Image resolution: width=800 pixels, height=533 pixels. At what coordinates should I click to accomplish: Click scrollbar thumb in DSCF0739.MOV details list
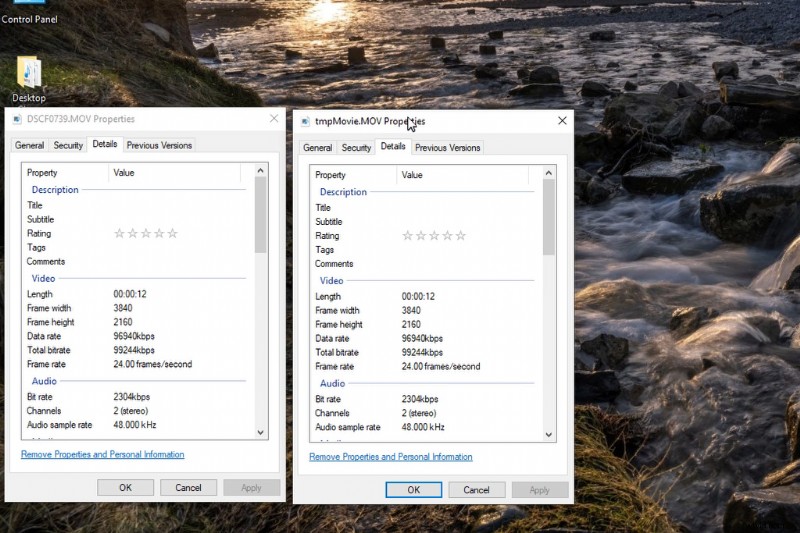pos(261,215)
